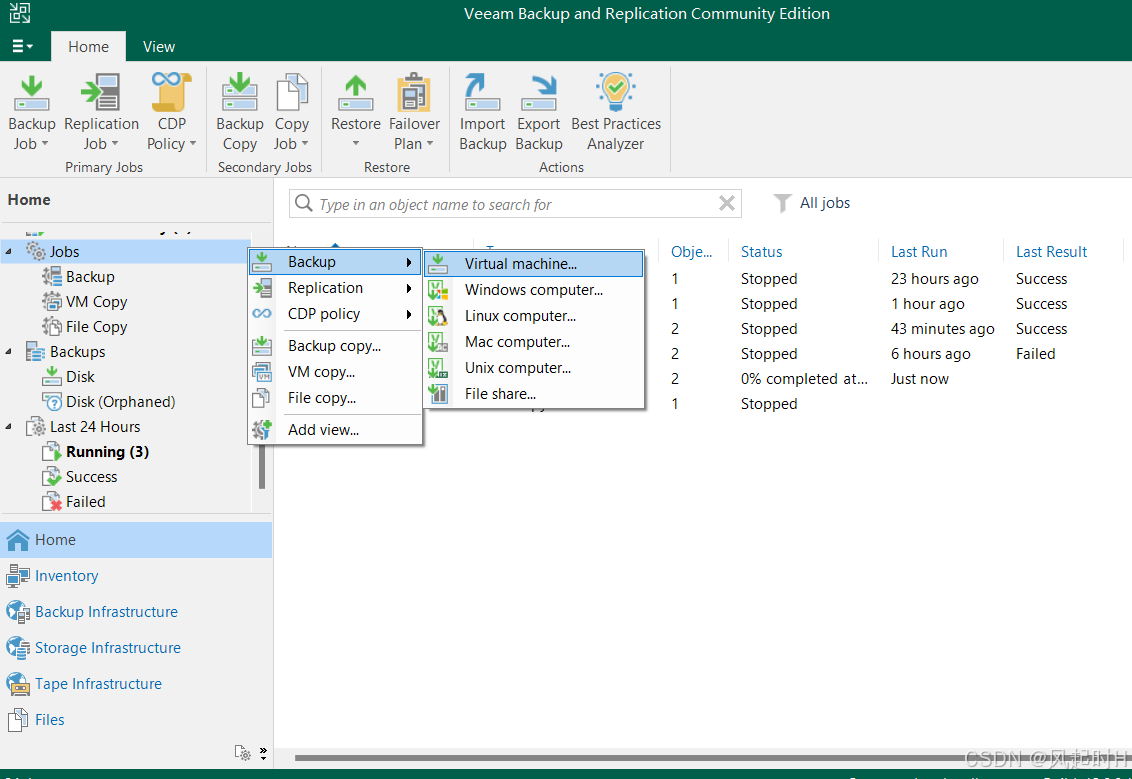Switch to the Home ribbon tab
1132x779 pixels.
[x=88, y=47]
